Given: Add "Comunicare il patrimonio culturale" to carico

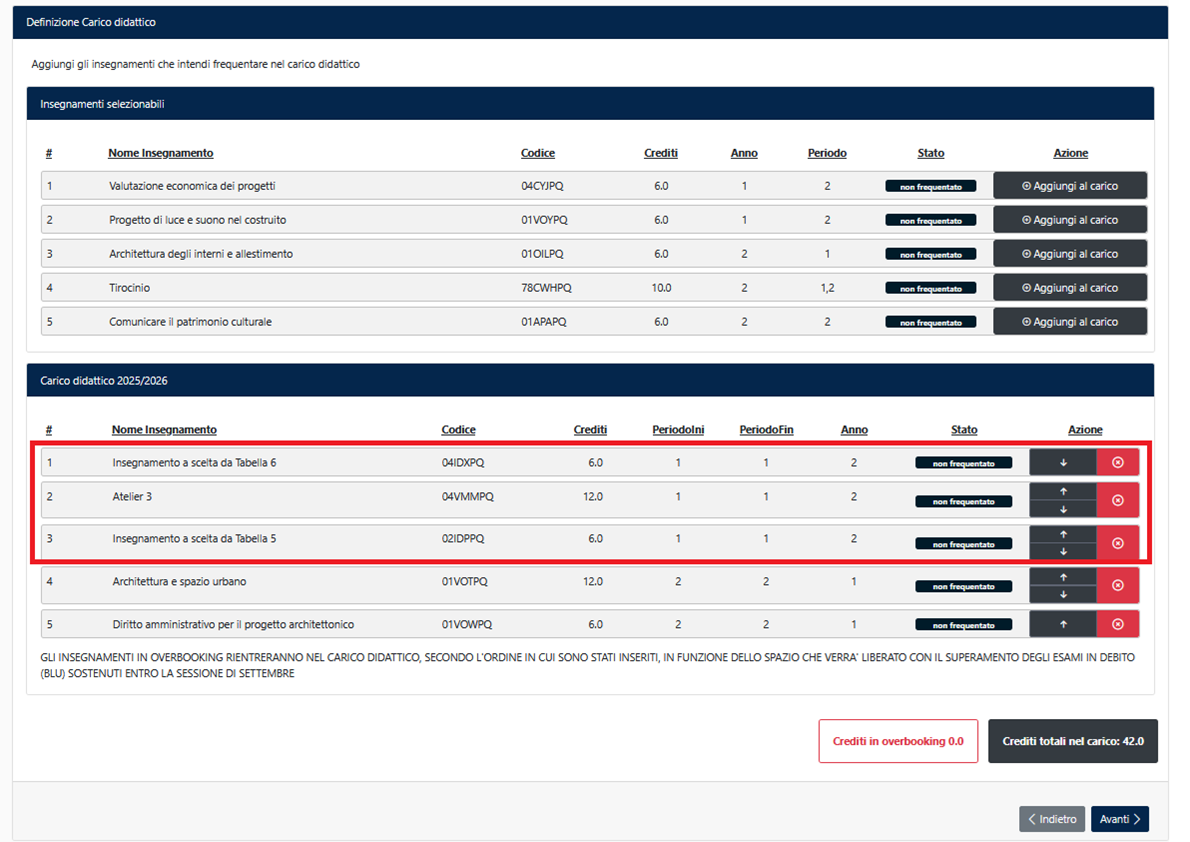Looking at the screenshot, I should 1069,321.
